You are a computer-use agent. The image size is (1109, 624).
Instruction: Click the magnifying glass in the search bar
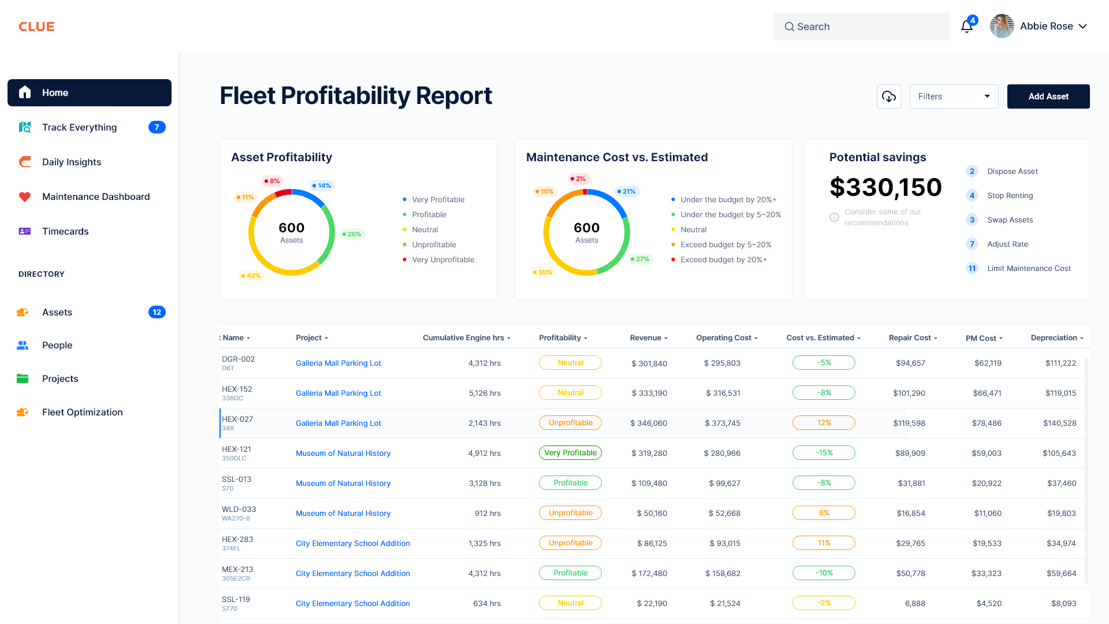coord(790,26)
